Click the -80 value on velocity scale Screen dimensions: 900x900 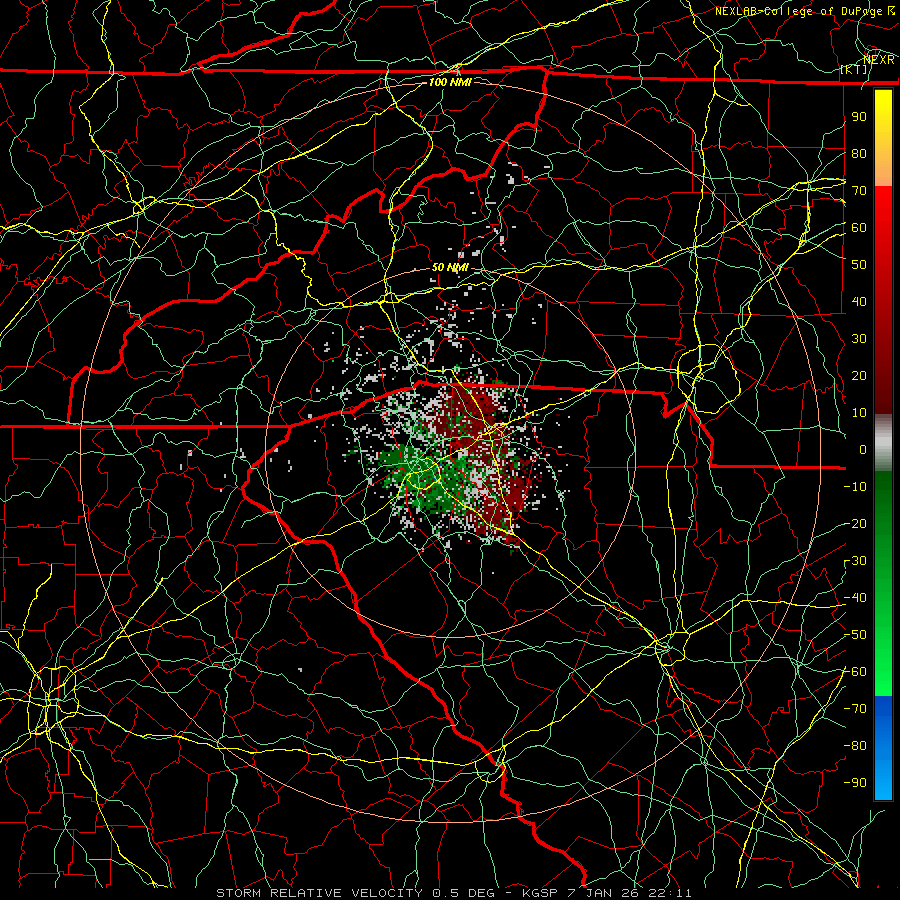pyautogui.click(x=855, y=746)
